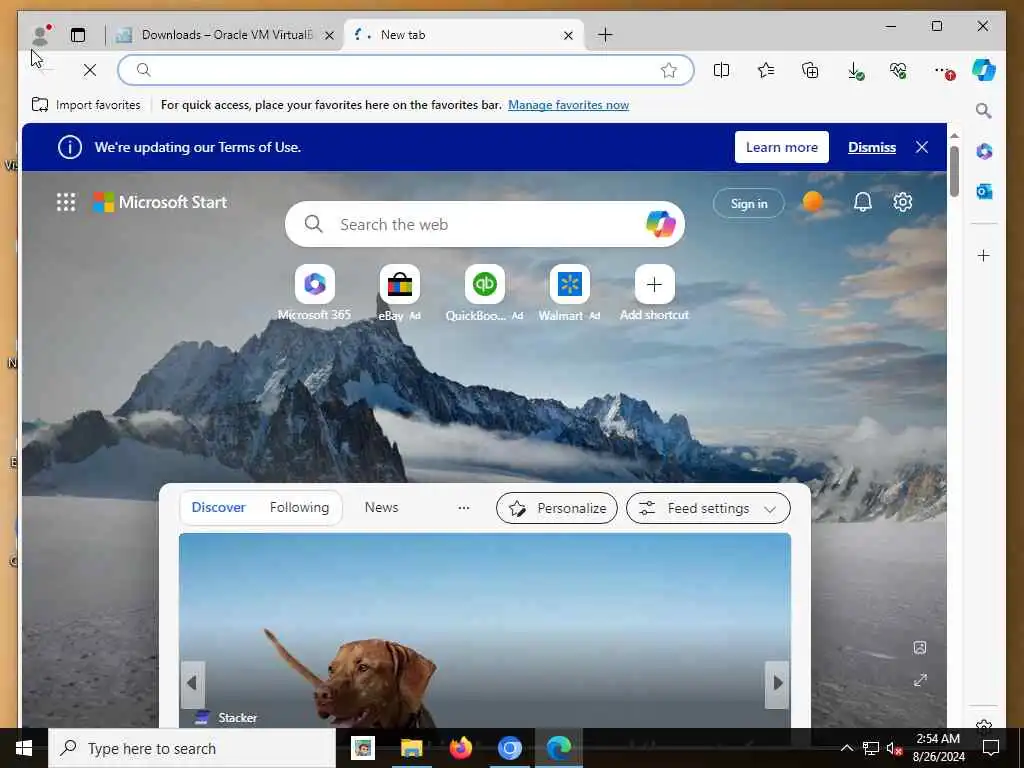
Task: Click the Personalize feed button
Action: click(556, 508)
